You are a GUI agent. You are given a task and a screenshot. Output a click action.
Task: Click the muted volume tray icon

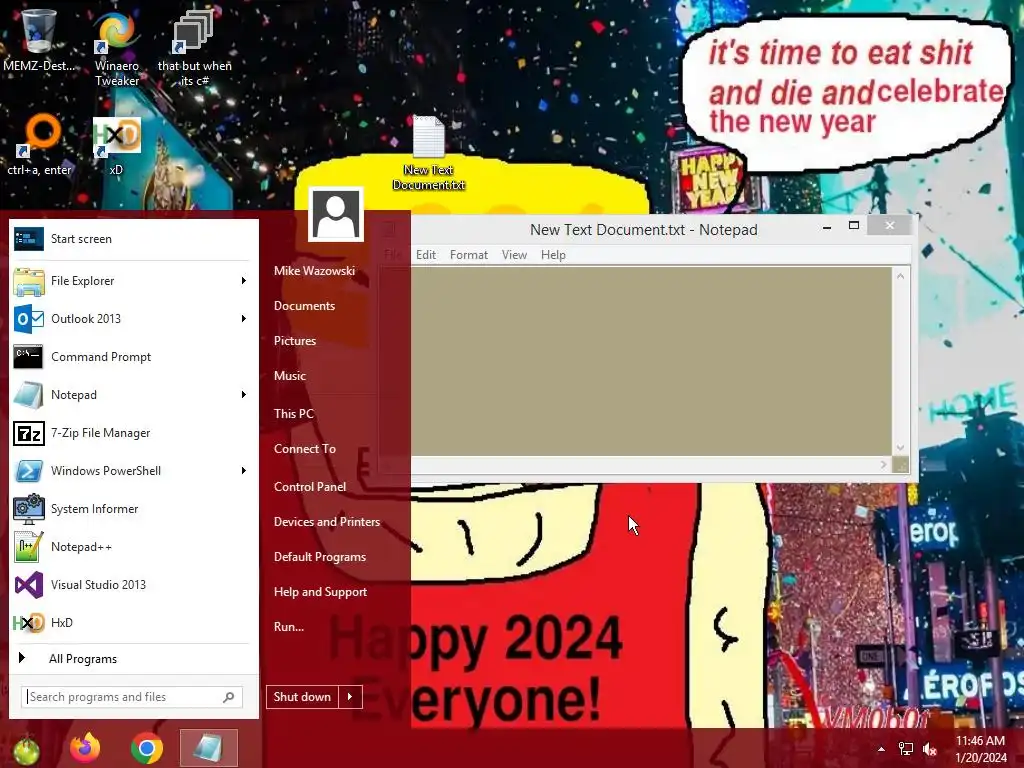pos(930,749)
